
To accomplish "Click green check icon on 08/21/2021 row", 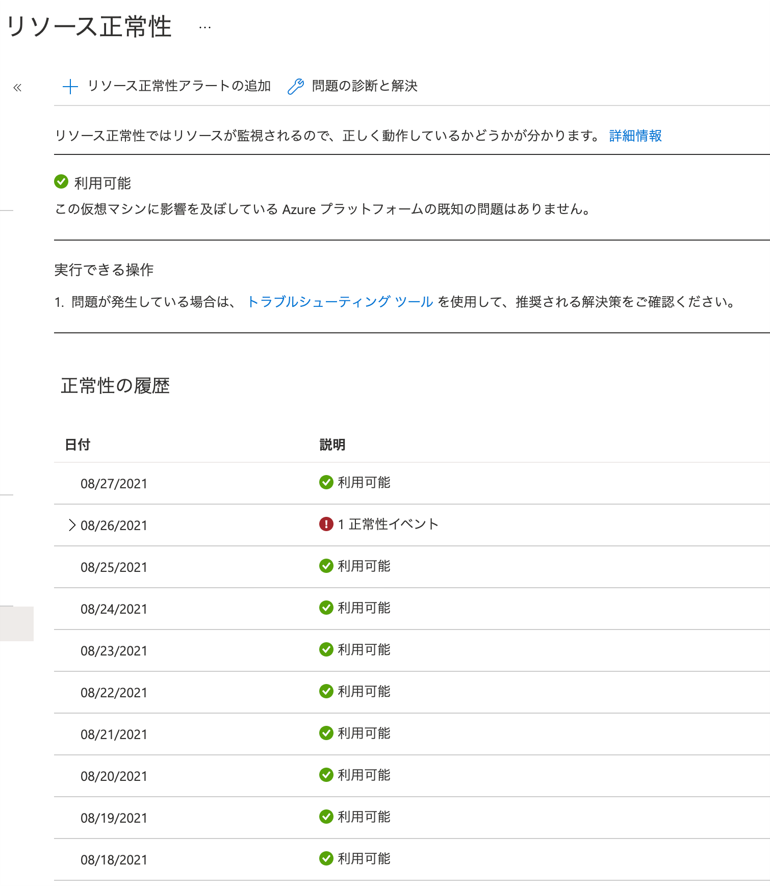I will coord(326,733).
